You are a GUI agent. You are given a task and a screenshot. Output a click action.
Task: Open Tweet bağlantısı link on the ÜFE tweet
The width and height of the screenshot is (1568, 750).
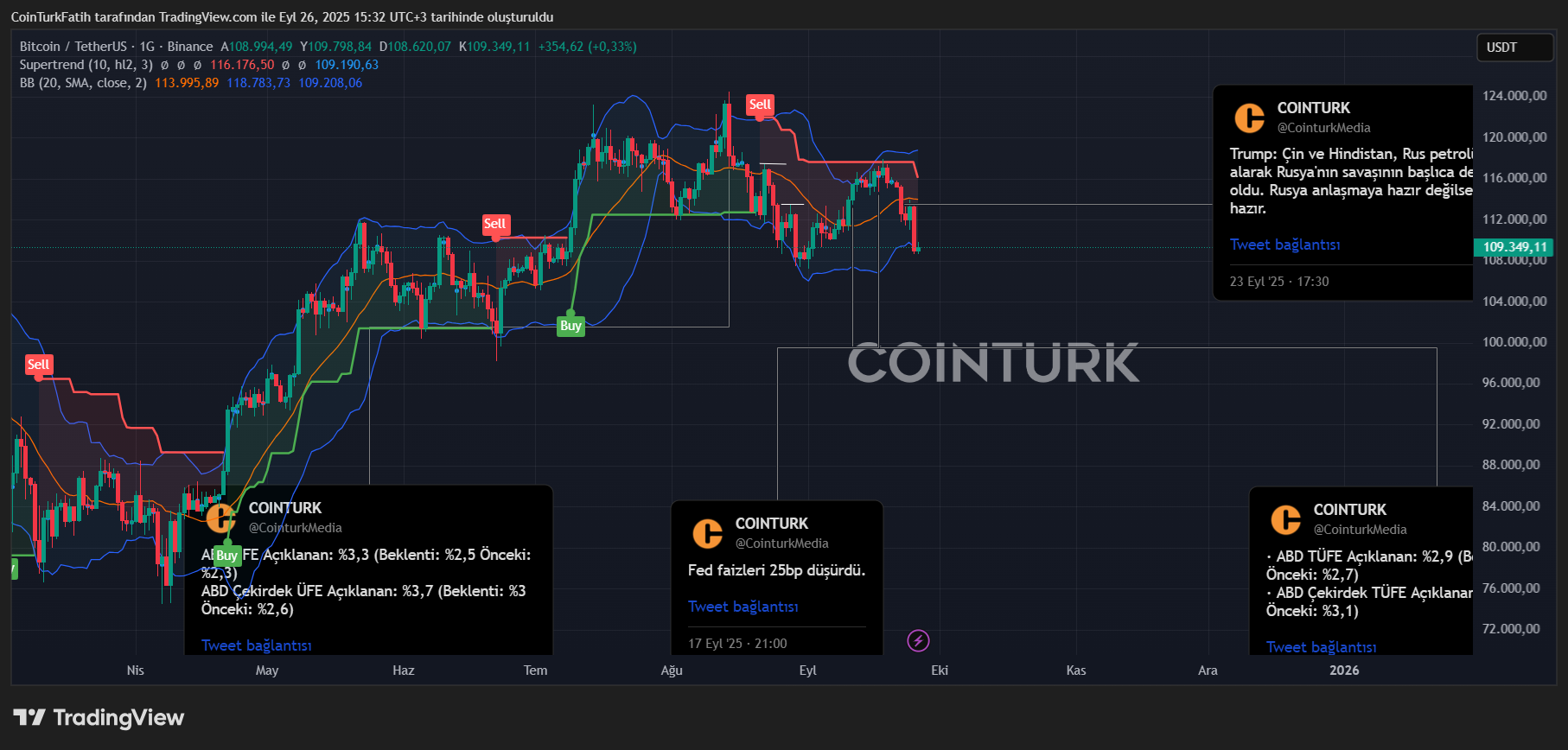pos(256,645)
